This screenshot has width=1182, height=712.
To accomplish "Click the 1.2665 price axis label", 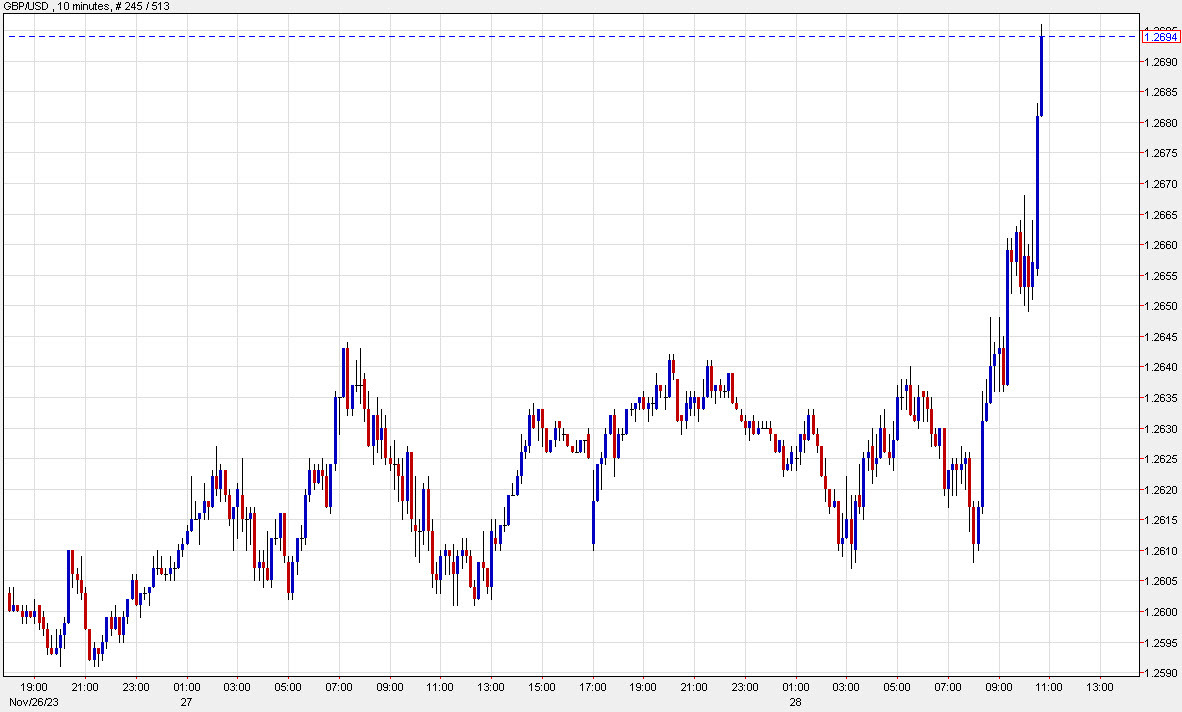I will tap(1160, 215).
